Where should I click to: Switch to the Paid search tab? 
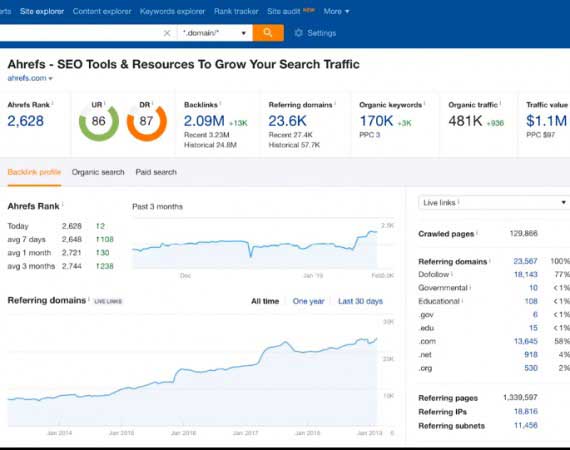point(156,172)
